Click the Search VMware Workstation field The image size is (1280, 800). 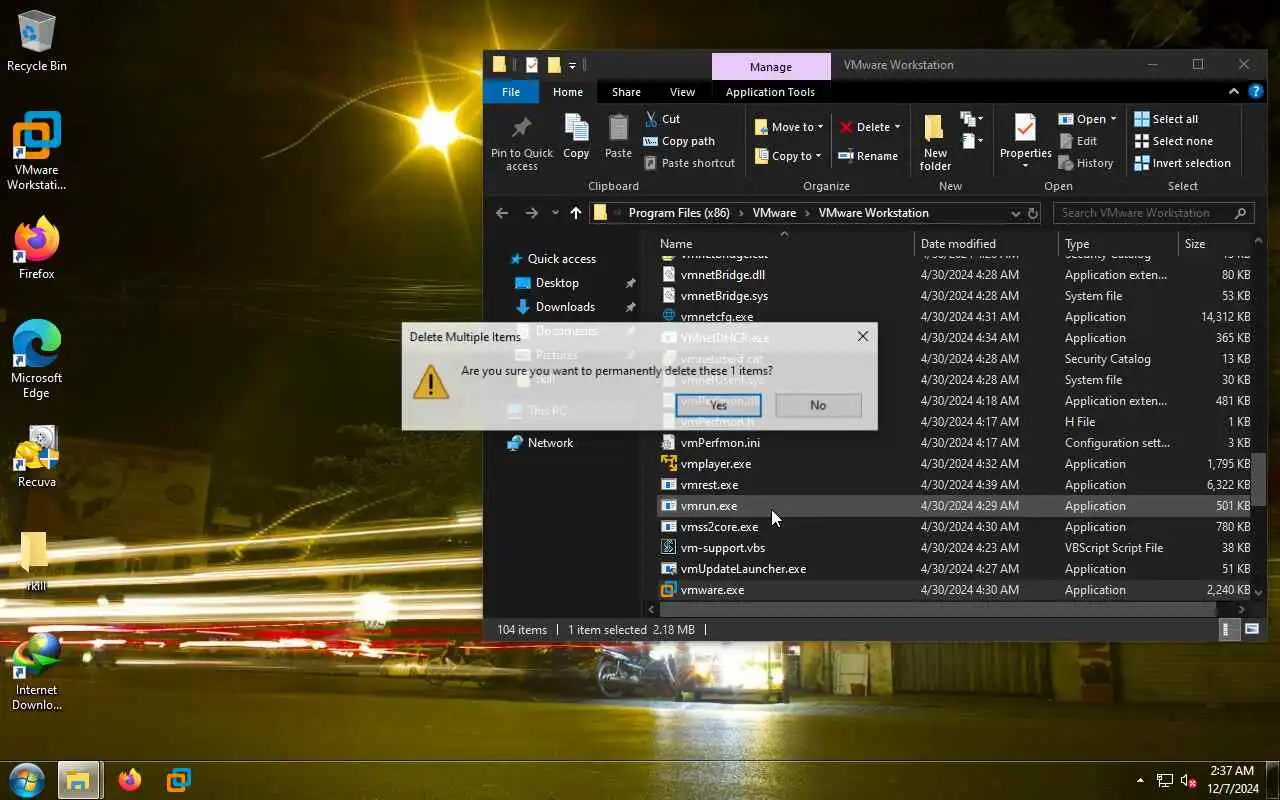[x=1154, y=213]
